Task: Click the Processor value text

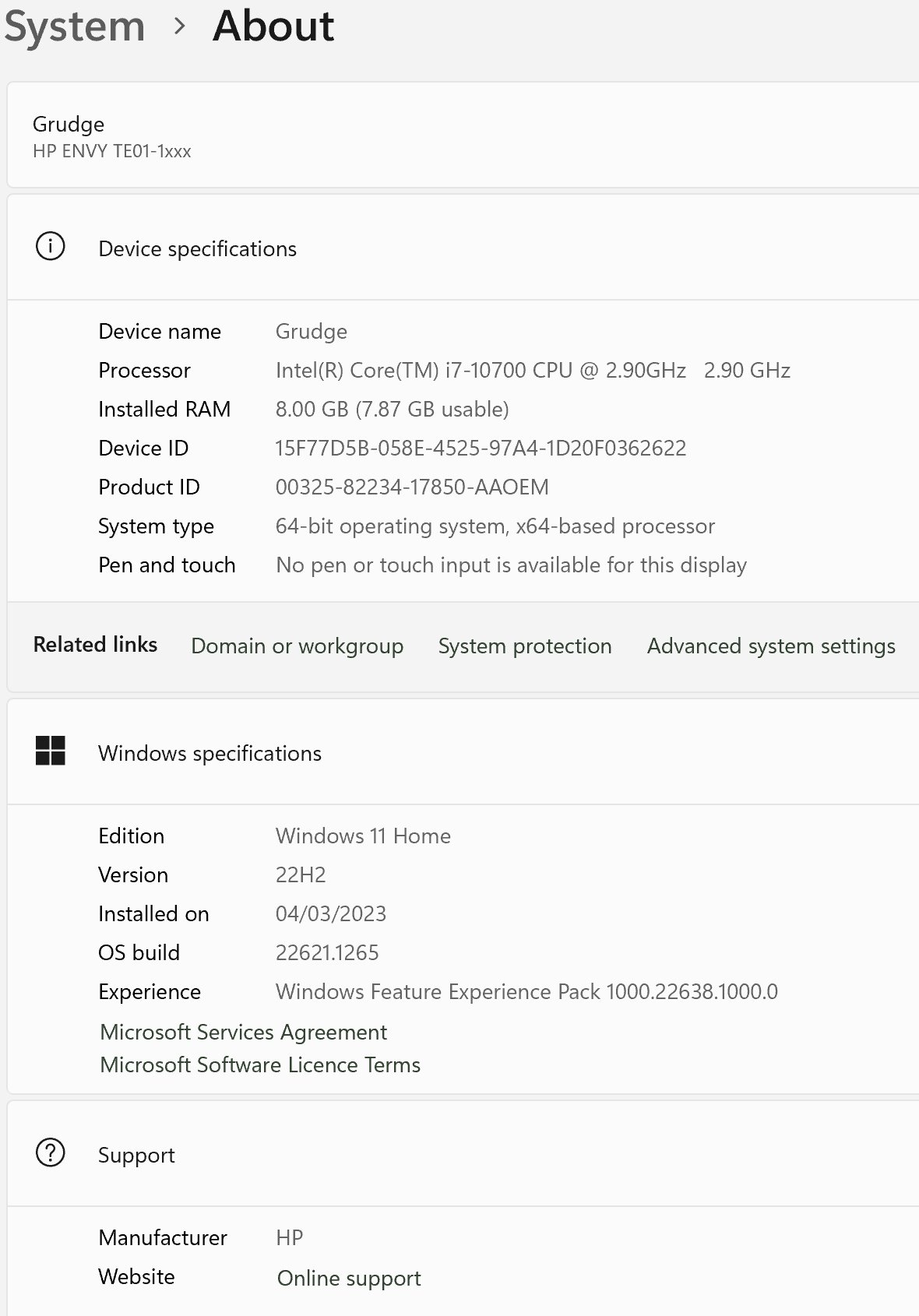Action: coord(533,370)
